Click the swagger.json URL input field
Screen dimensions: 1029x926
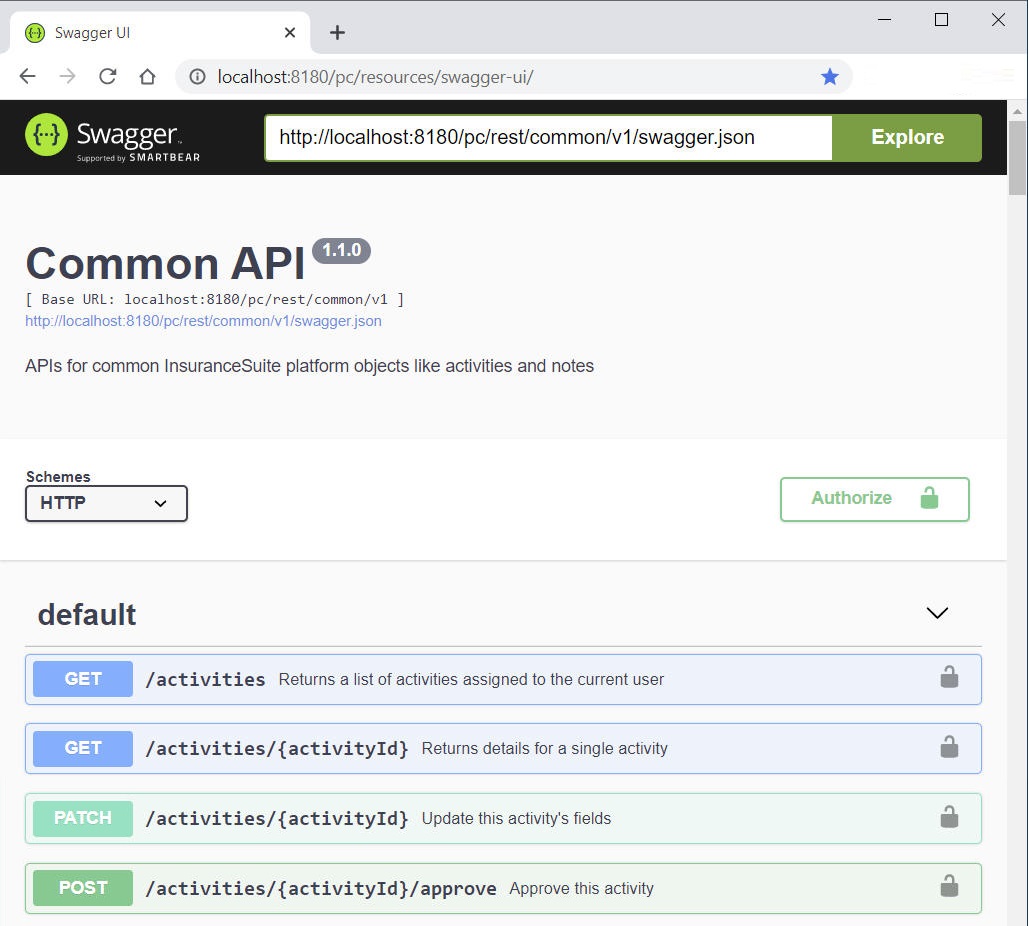548,137
